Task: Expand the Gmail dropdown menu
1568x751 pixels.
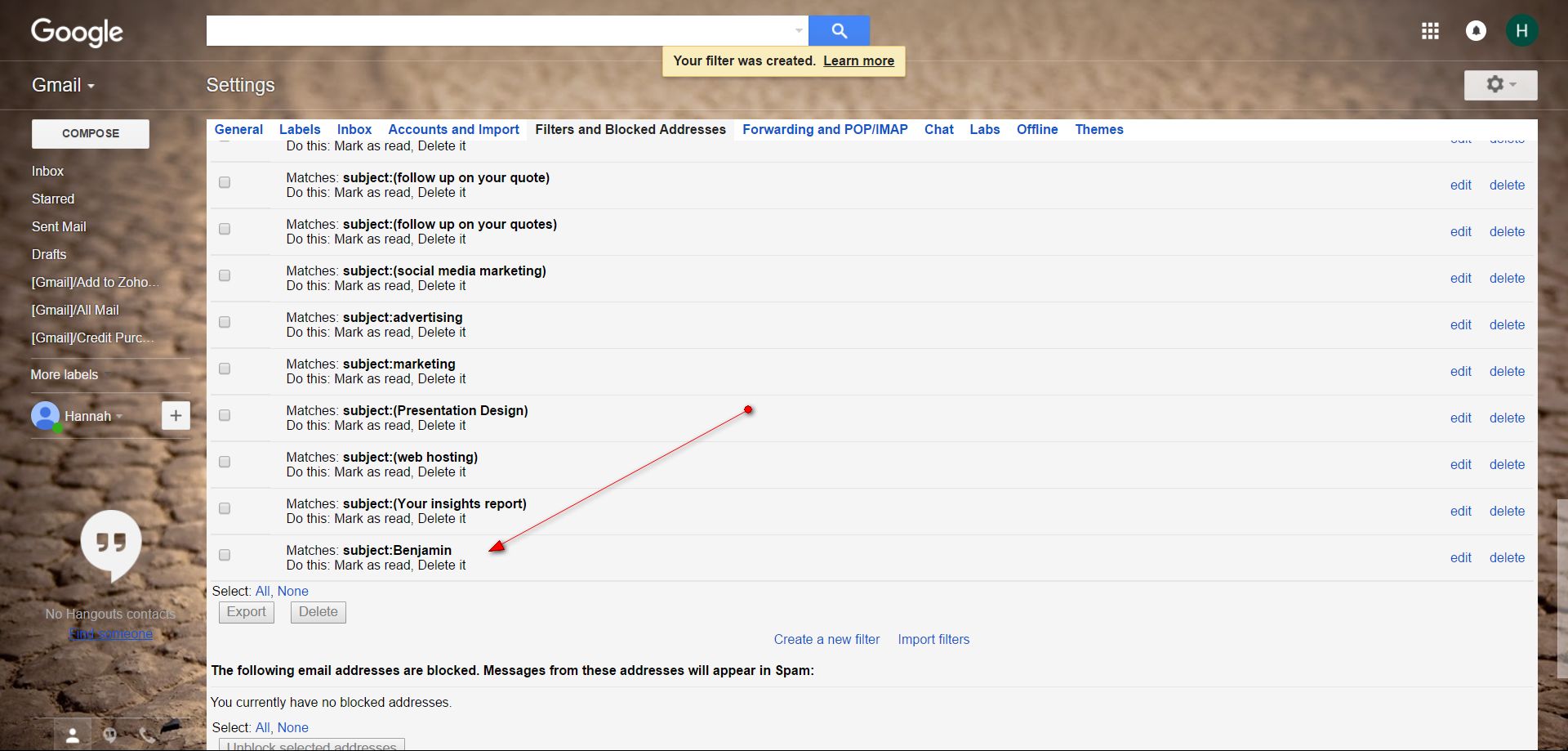Action: pyautogui.click(x=63, y=85)
